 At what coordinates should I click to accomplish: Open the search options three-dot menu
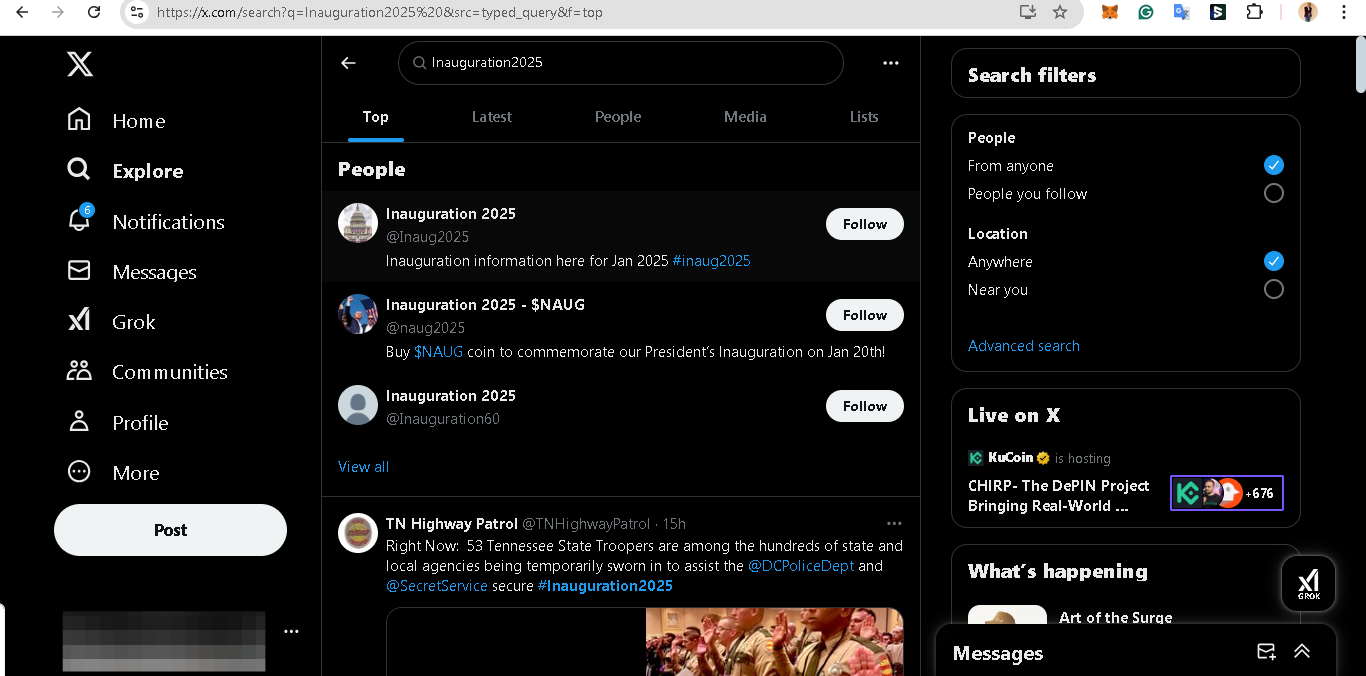click(x=891, y=63)
